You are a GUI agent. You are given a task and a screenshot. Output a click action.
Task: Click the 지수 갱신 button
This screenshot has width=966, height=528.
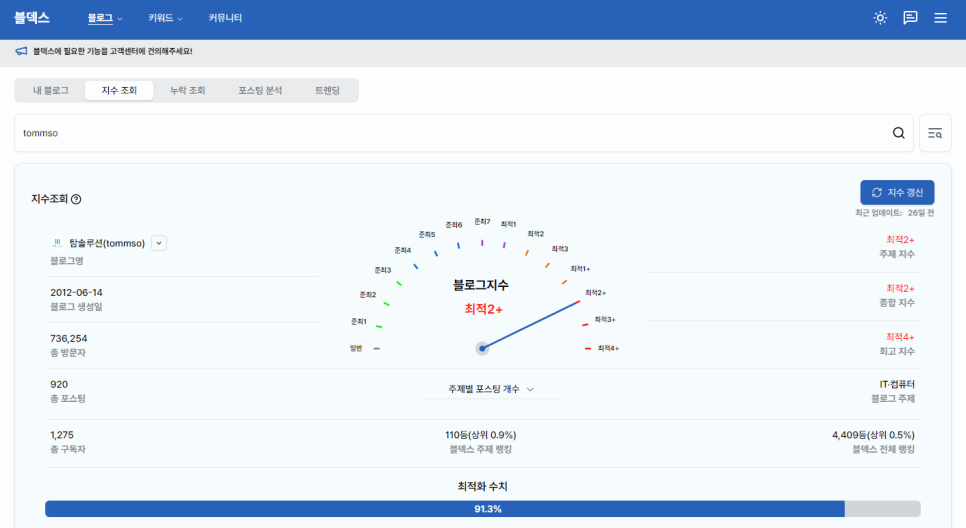[x=897, y=192]
